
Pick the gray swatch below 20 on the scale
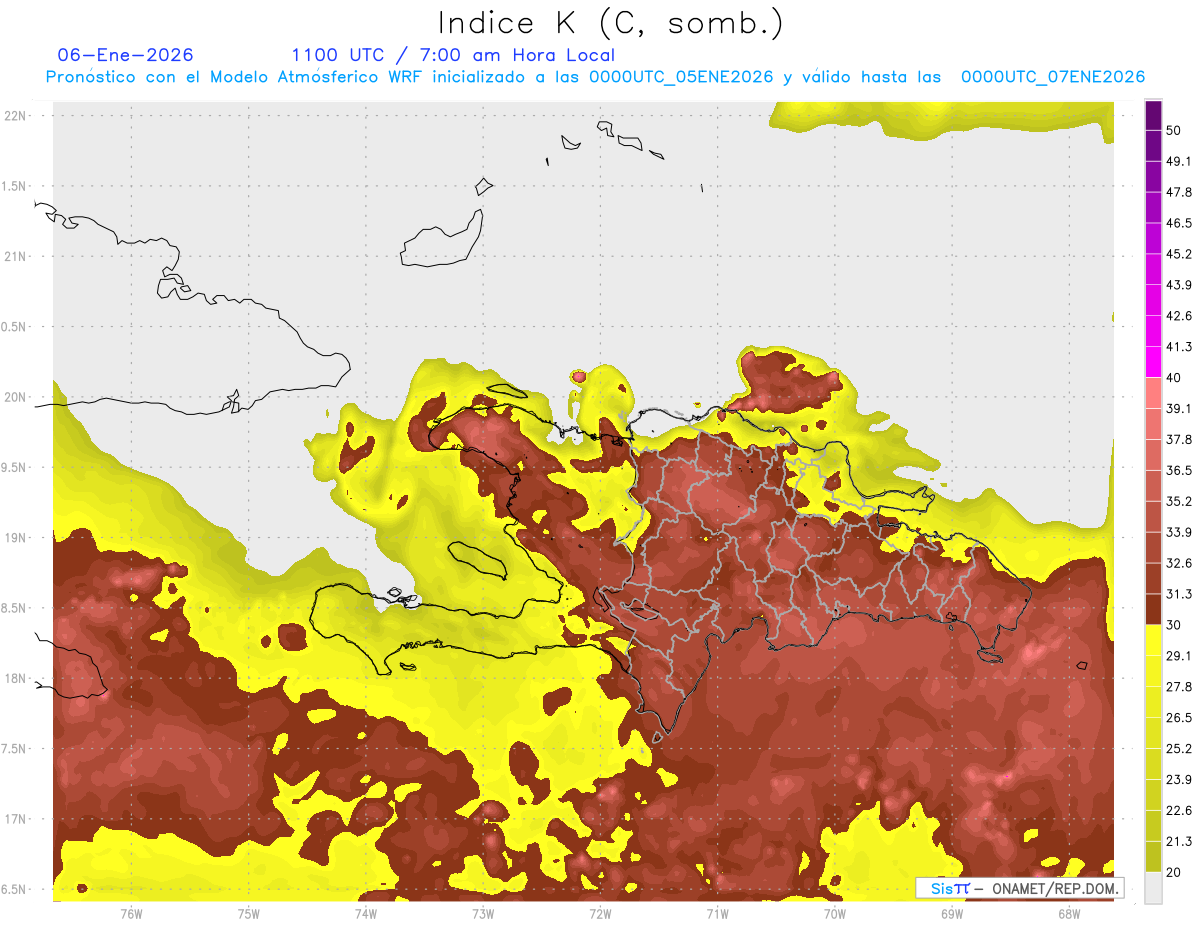click(x=1153, y=888)
